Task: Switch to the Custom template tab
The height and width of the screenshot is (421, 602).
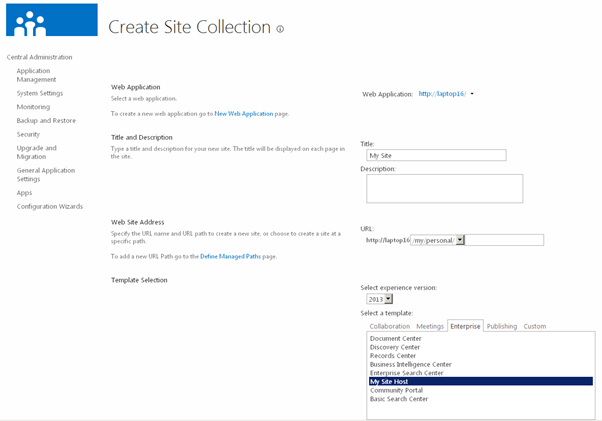Action: [534, 326]
